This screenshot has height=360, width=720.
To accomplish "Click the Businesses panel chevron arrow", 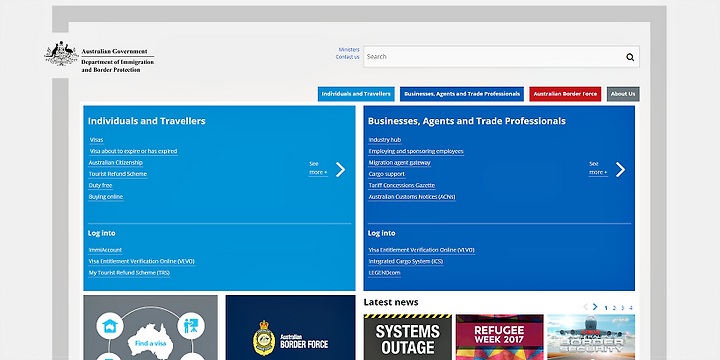I will click(x=620, y=169).
